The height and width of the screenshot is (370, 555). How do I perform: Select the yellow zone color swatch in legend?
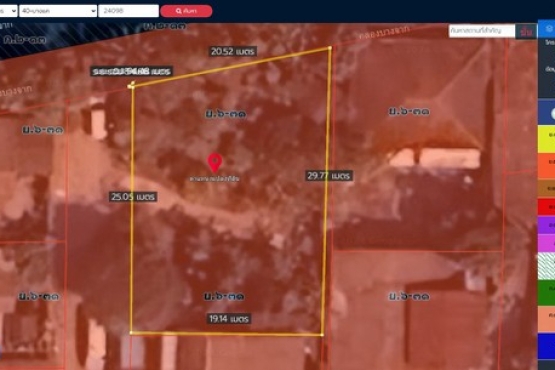pos(546,138)
